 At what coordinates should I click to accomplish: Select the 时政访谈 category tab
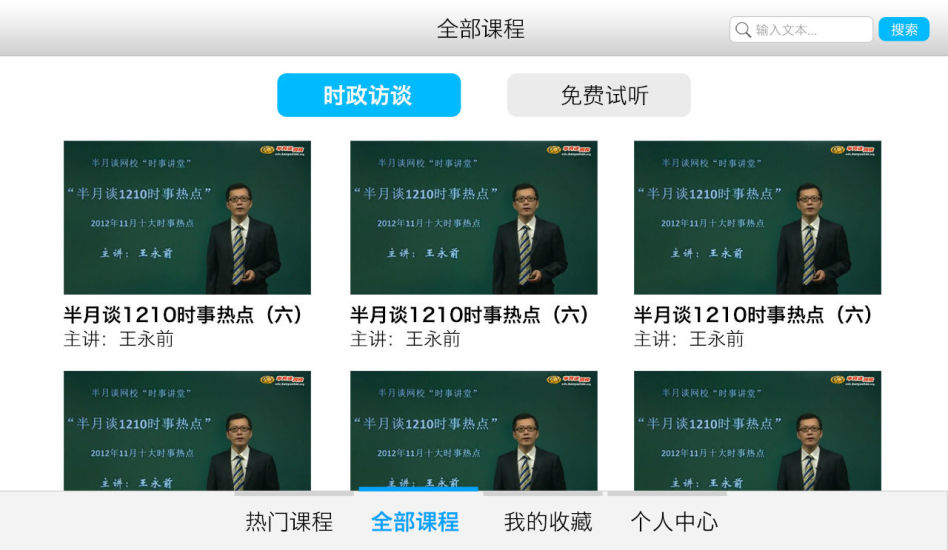pos(368,95)
